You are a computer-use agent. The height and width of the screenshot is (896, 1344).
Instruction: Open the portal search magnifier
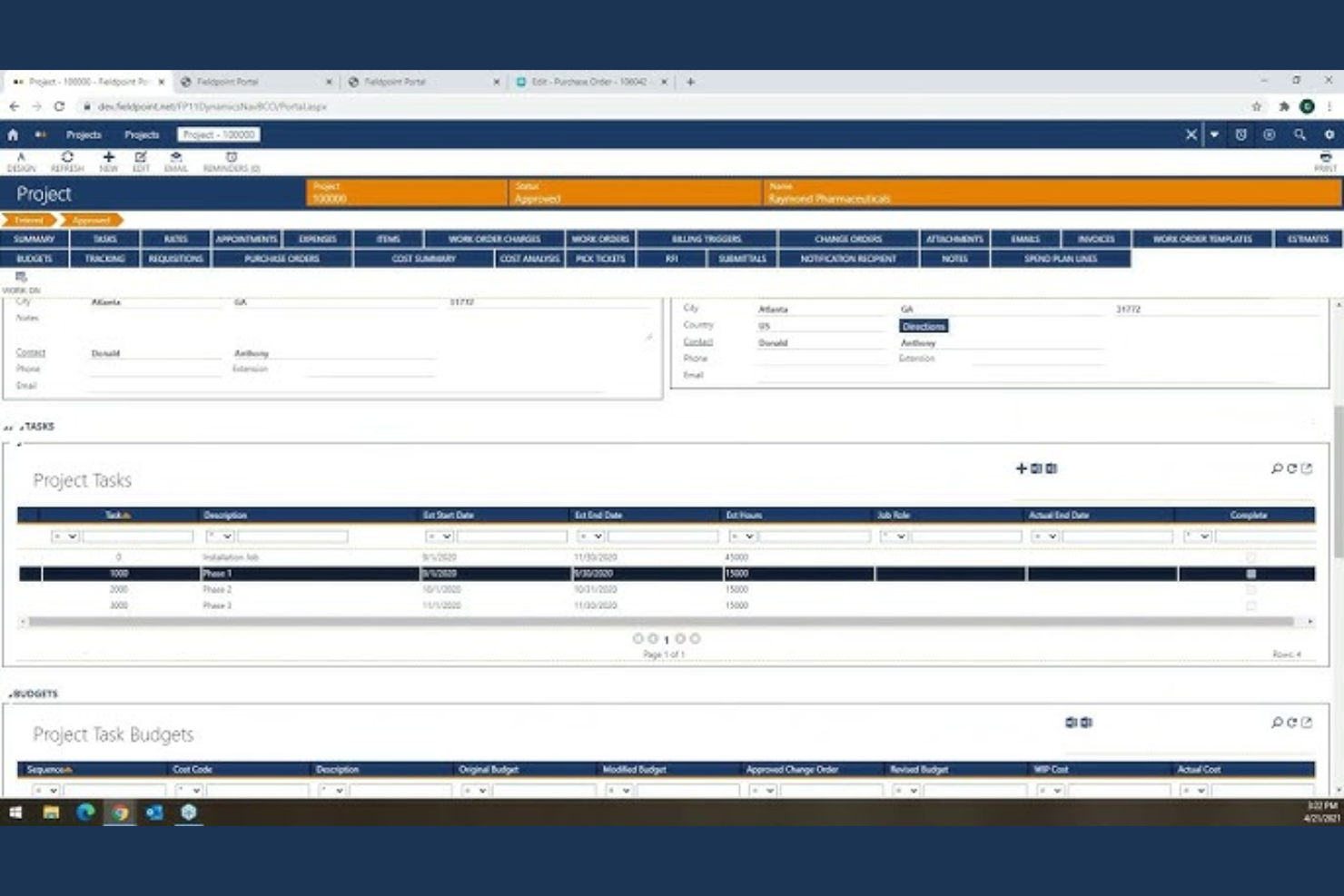pyautogui.click(x=1300, y=134)
